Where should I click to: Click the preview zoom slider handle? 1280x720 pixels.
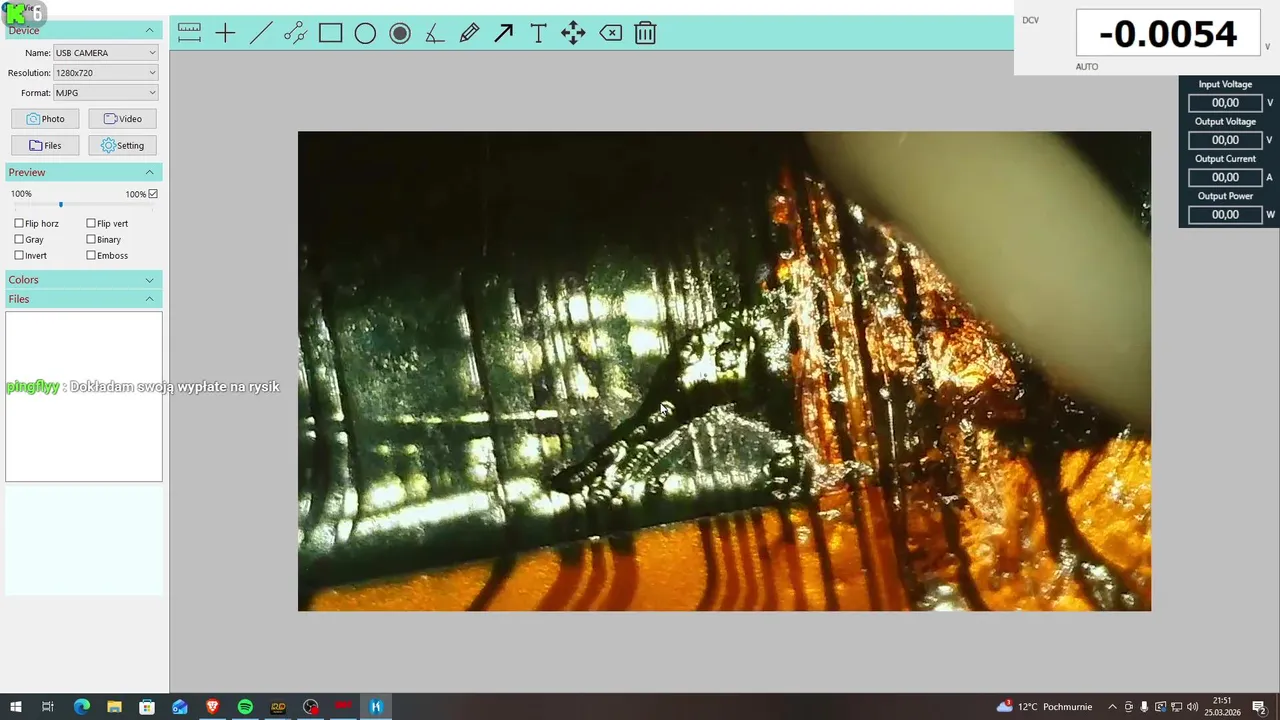pos(60,205)
